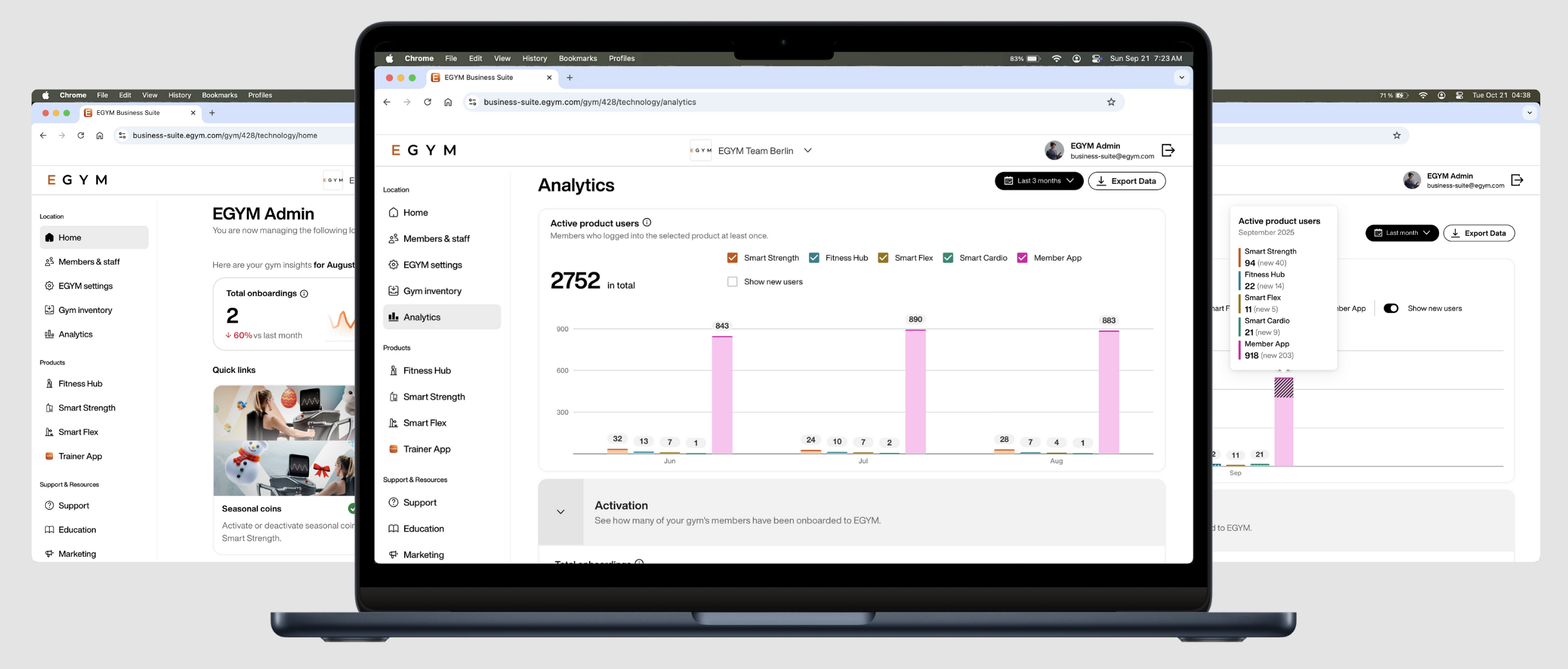Viewport: 1568px width, 669px height.
Task: Click info icon next to Active product users
Action: [647, 223]
